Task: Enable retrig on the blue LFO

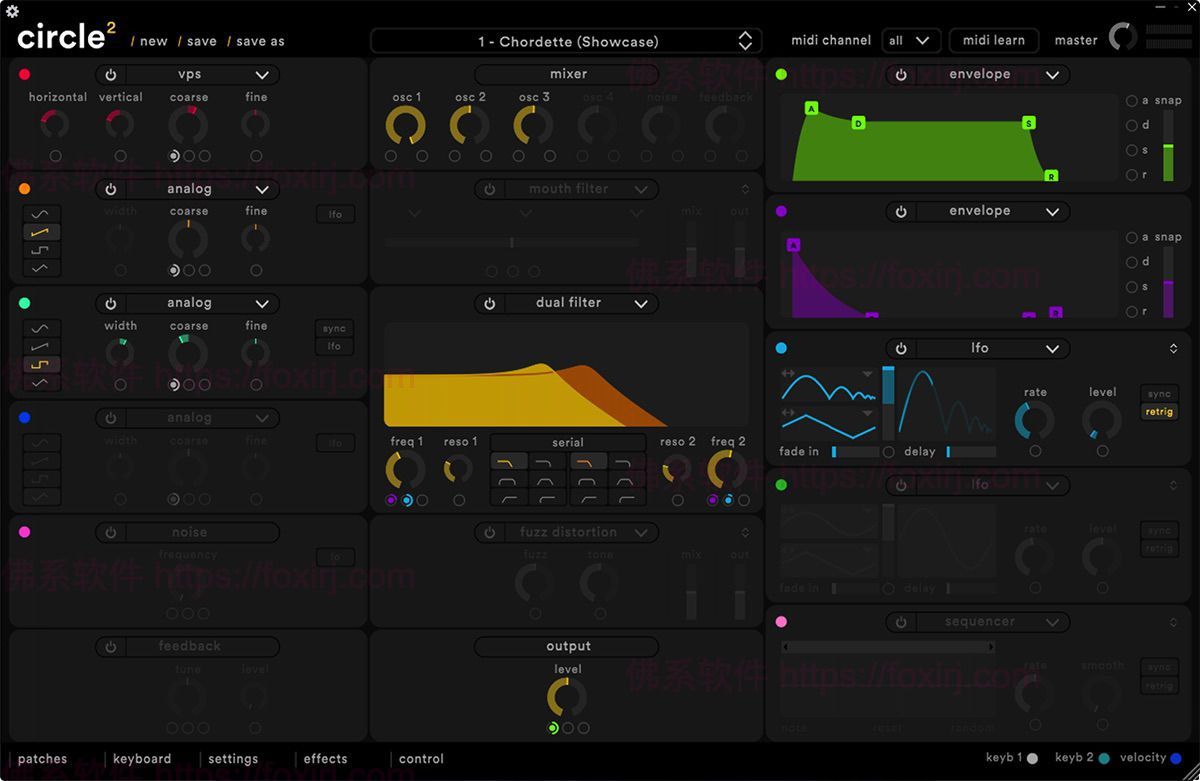Action: 1158,411
